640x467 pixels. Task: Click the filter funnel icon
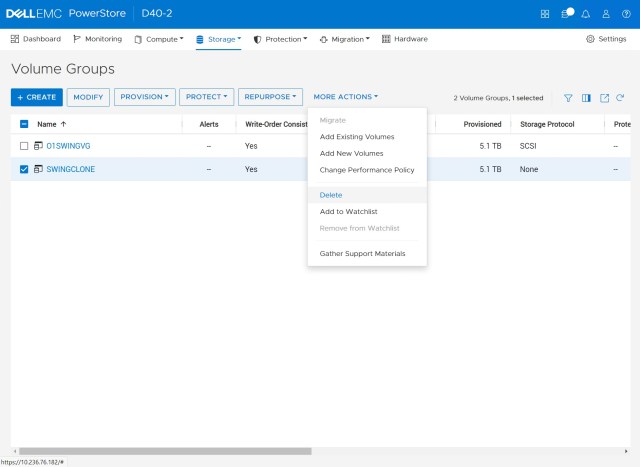point(568,98)
